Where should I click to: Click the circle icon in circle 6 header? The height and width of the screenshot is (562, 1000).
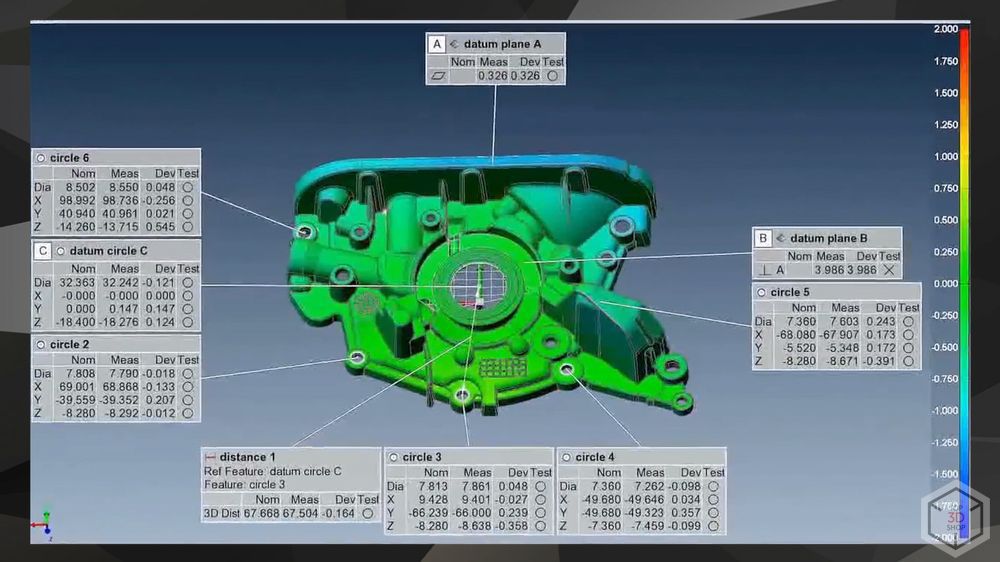[x=41, y=158]
